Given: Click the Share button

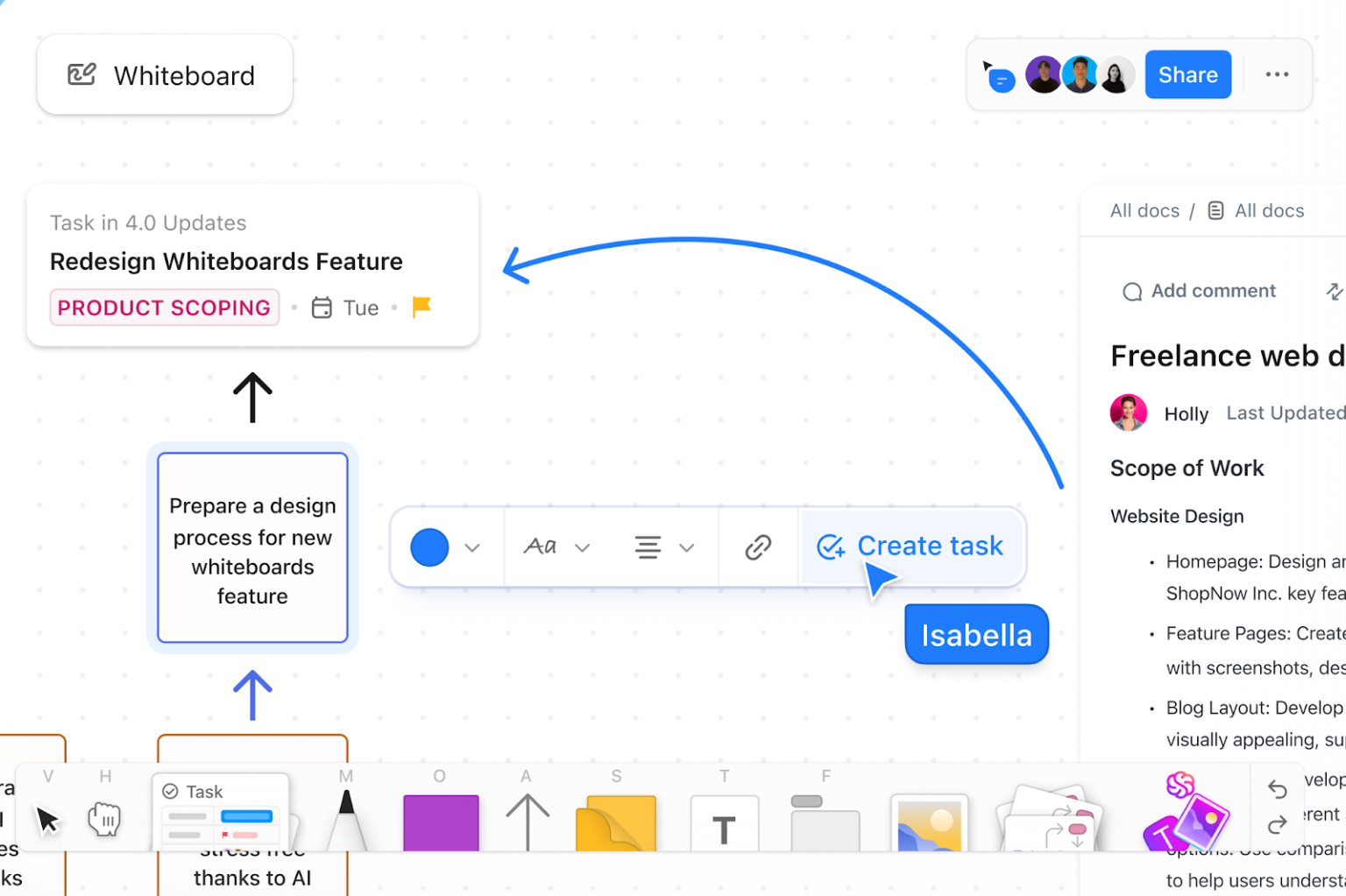Looking at the screenshot, I should pyautogui.click(x=1187, y=74).
